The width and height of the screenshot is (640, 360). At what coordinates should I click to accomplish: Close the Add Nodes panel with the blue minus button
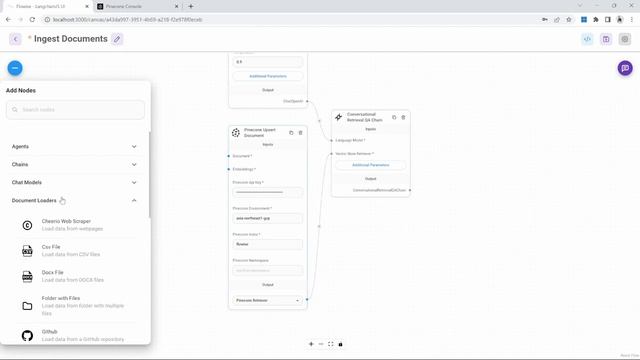click(x=15, y=68)
